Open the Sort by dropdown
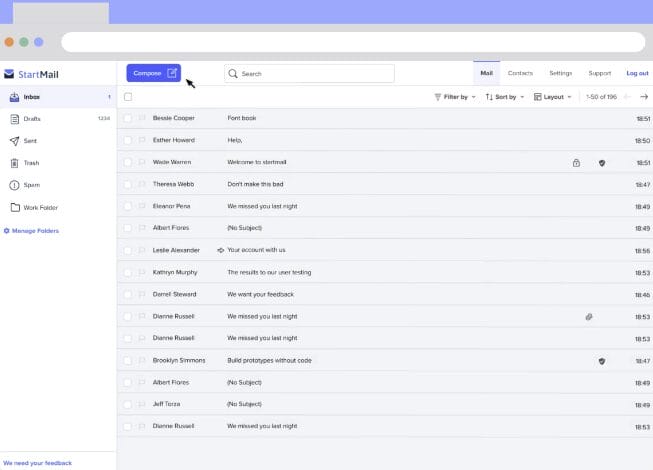Image resolution: width=653 pixels, height=470 pixels. pyautogui.click(x=505, y=97)
